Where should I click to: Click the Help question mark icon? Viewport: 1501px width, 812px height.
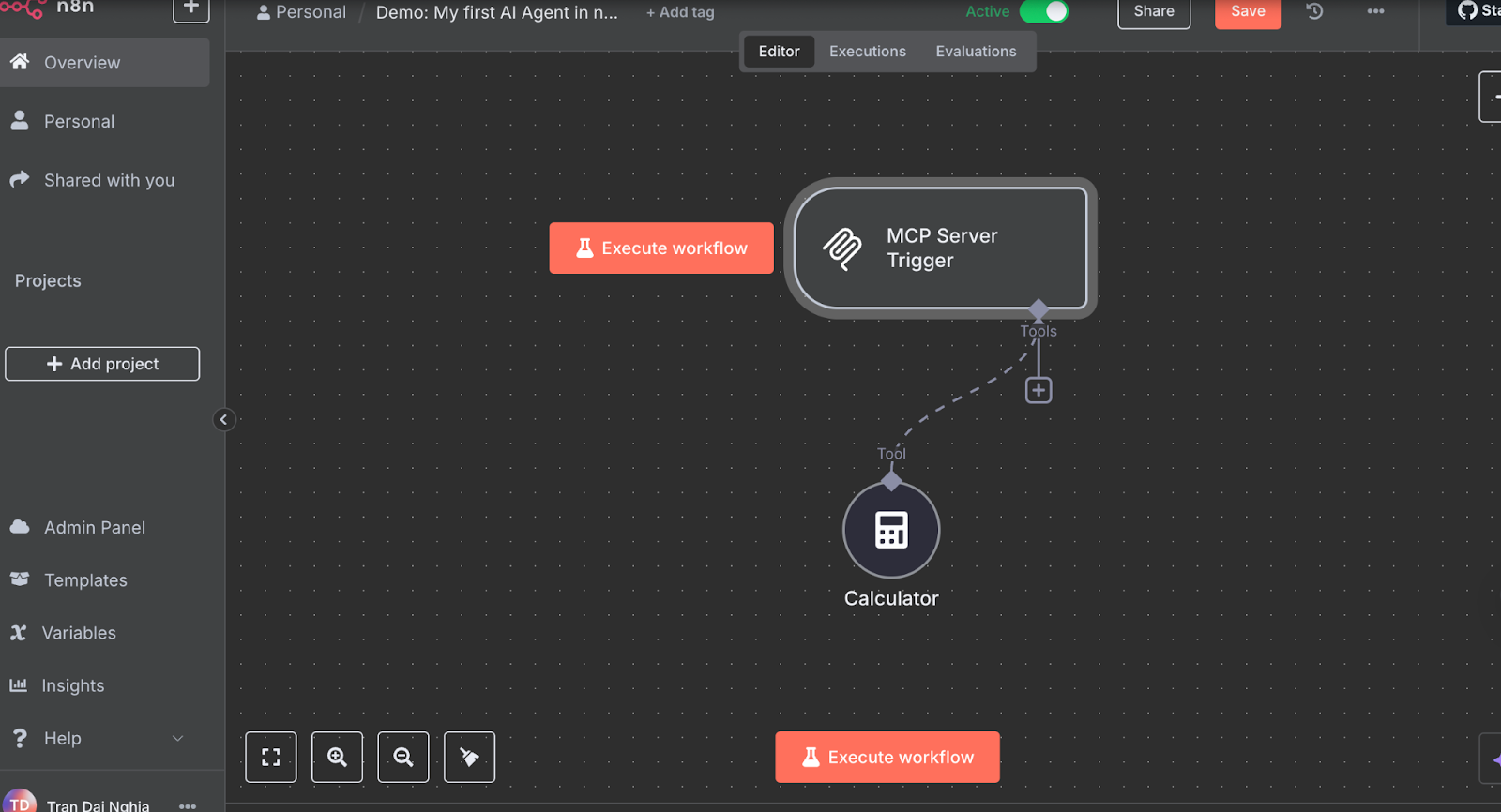pyautogui.click(x=20, y=738)
